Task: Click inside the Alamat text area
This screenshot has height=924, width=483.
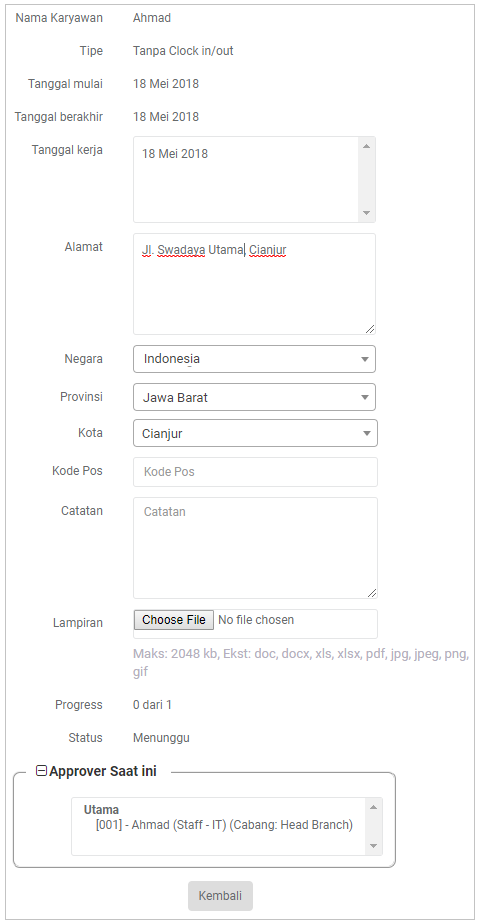Action: click(254, 284)
